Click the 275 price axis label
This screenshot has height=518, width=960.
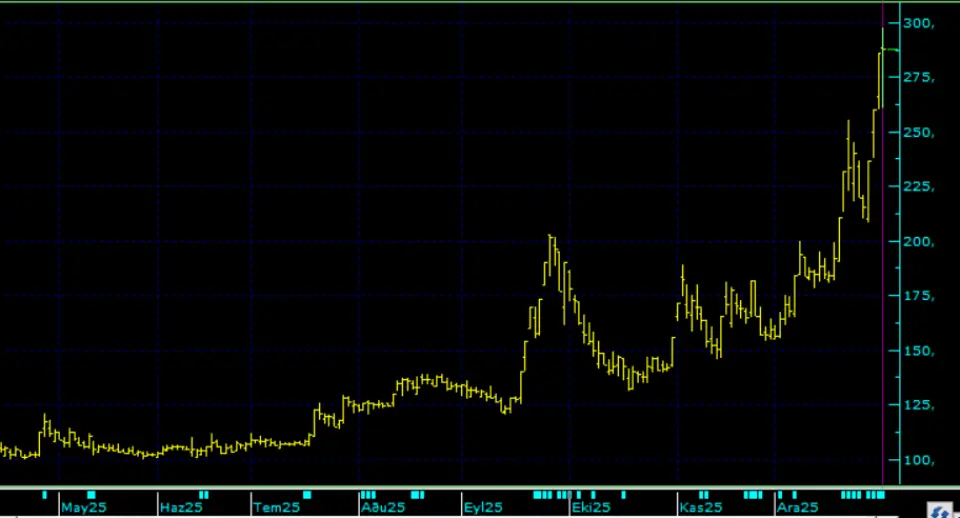pyautogui.click(x=918, y=78)
